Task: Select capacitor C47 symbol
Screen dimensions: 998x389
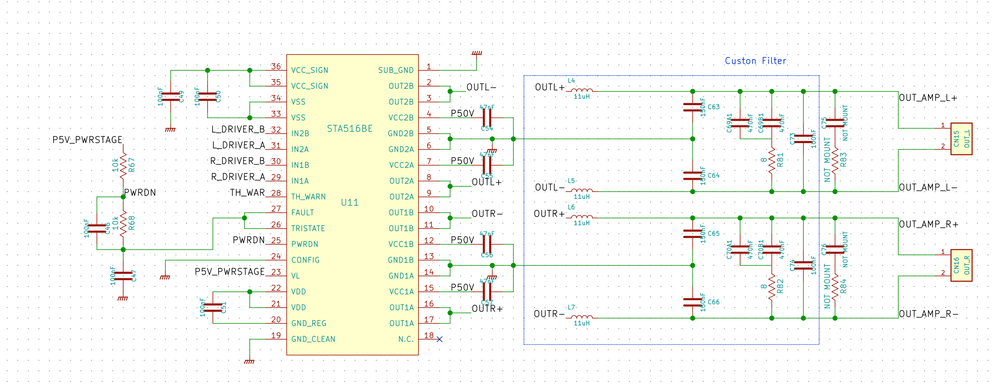Action: click(x=123, y=276)
